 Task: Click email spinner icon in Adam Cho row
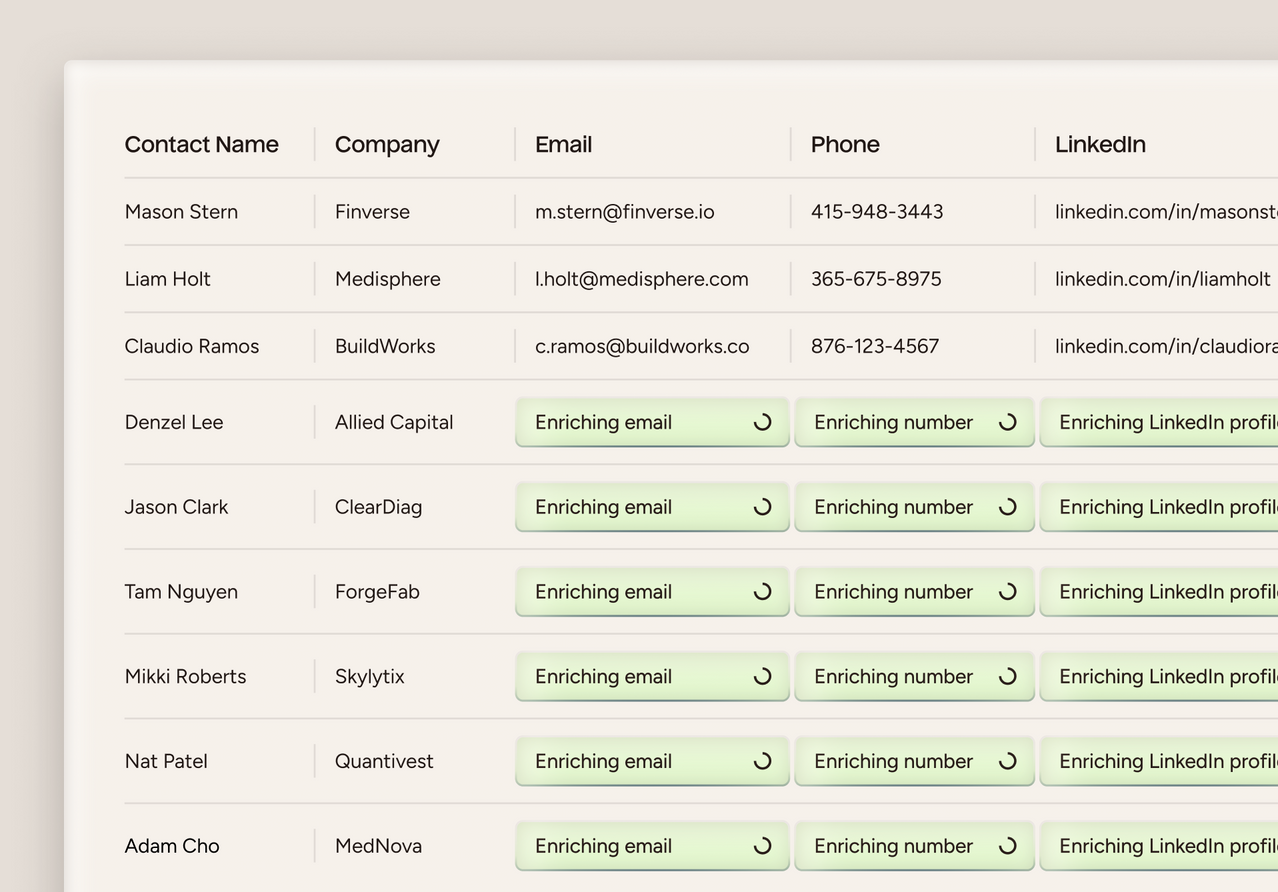point(762,846)
